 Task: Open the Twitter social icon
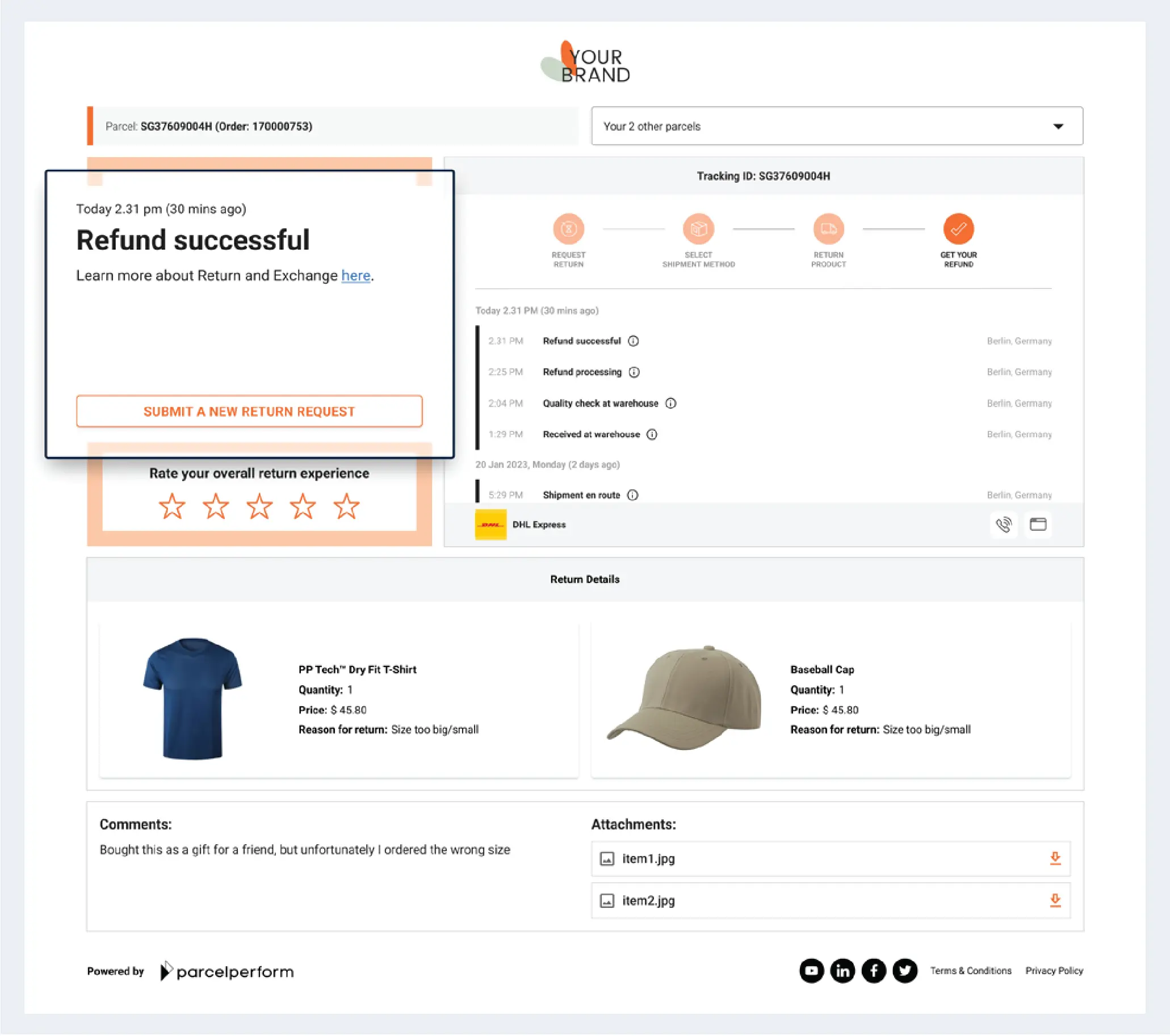[x=905, y=971]
